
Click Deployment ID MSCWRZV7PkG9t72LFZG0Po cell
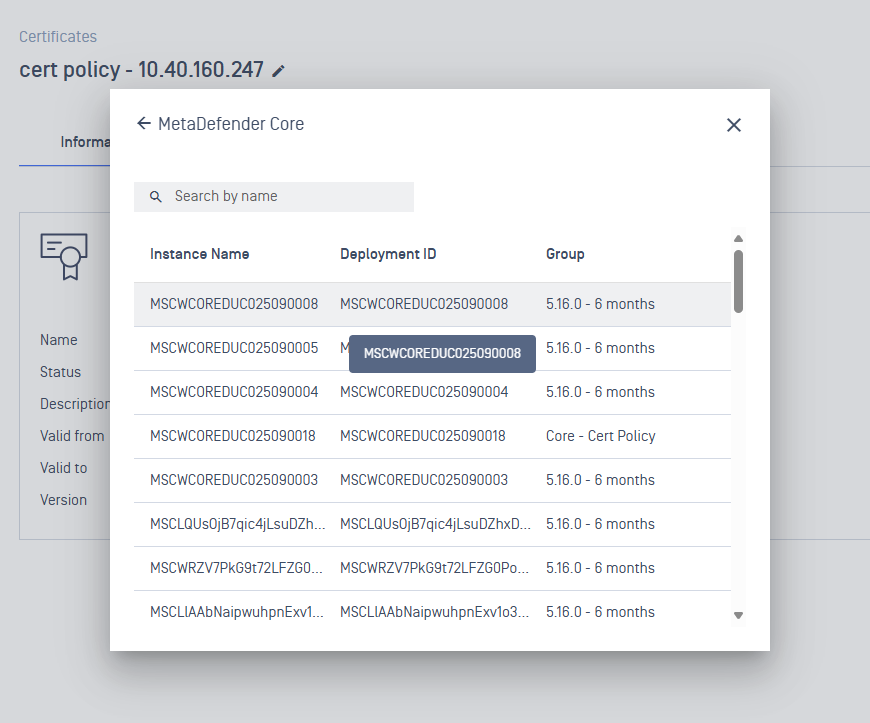point(434,568)
